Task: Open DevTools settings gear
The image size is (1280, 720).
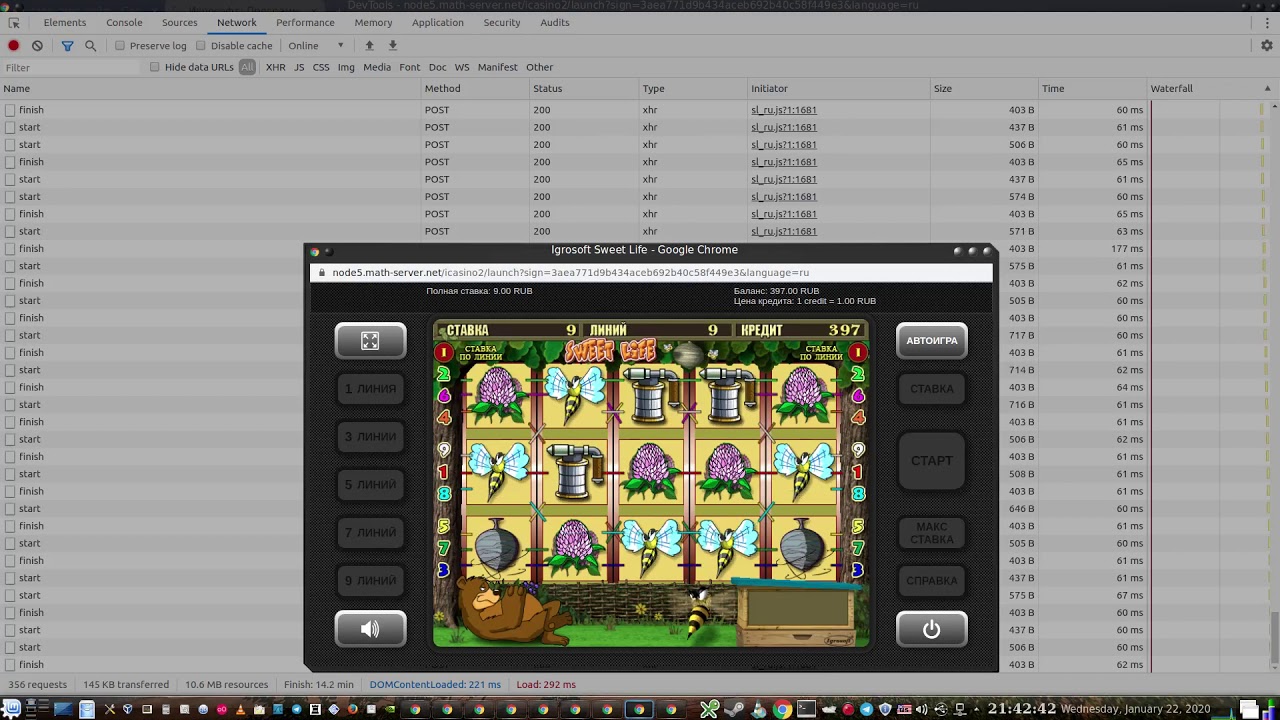Action: click(1266, 46)
